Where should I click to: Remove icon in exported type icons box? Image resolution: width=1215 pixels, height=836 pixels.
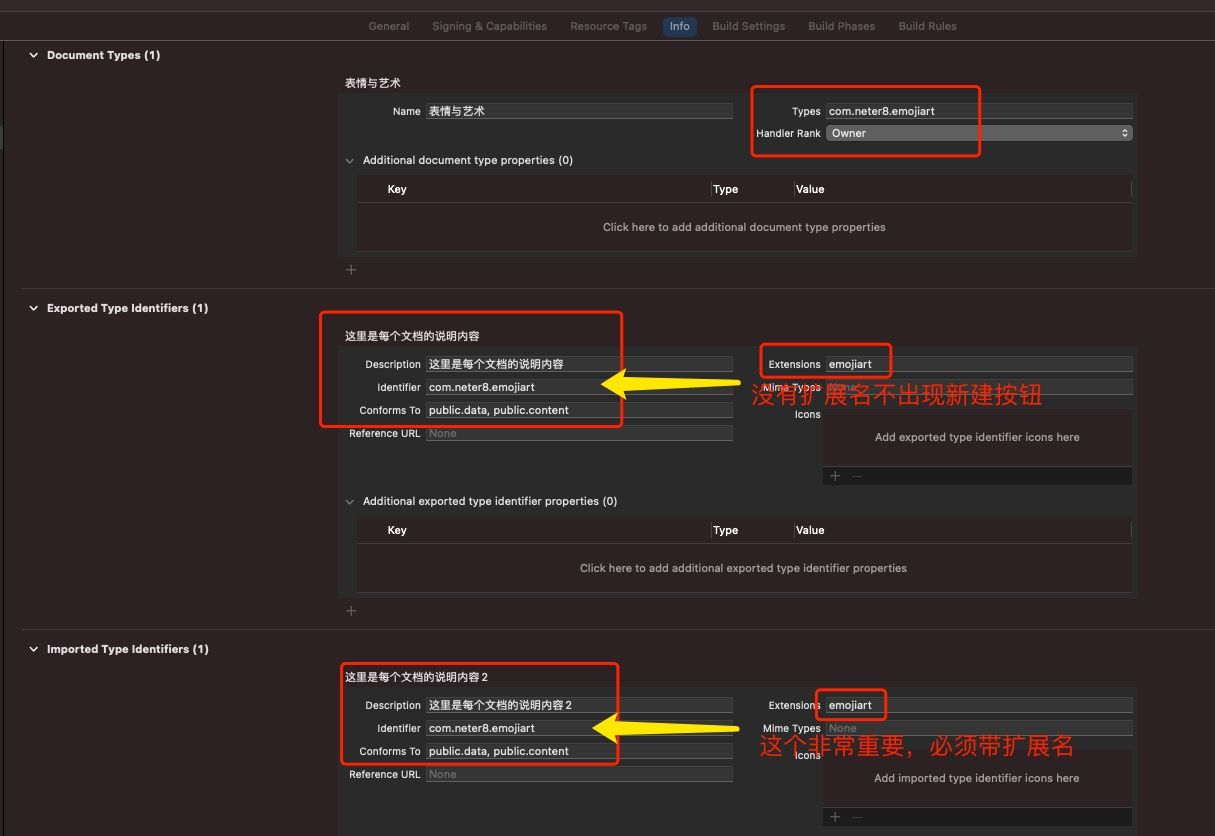(x=857, y=476)
